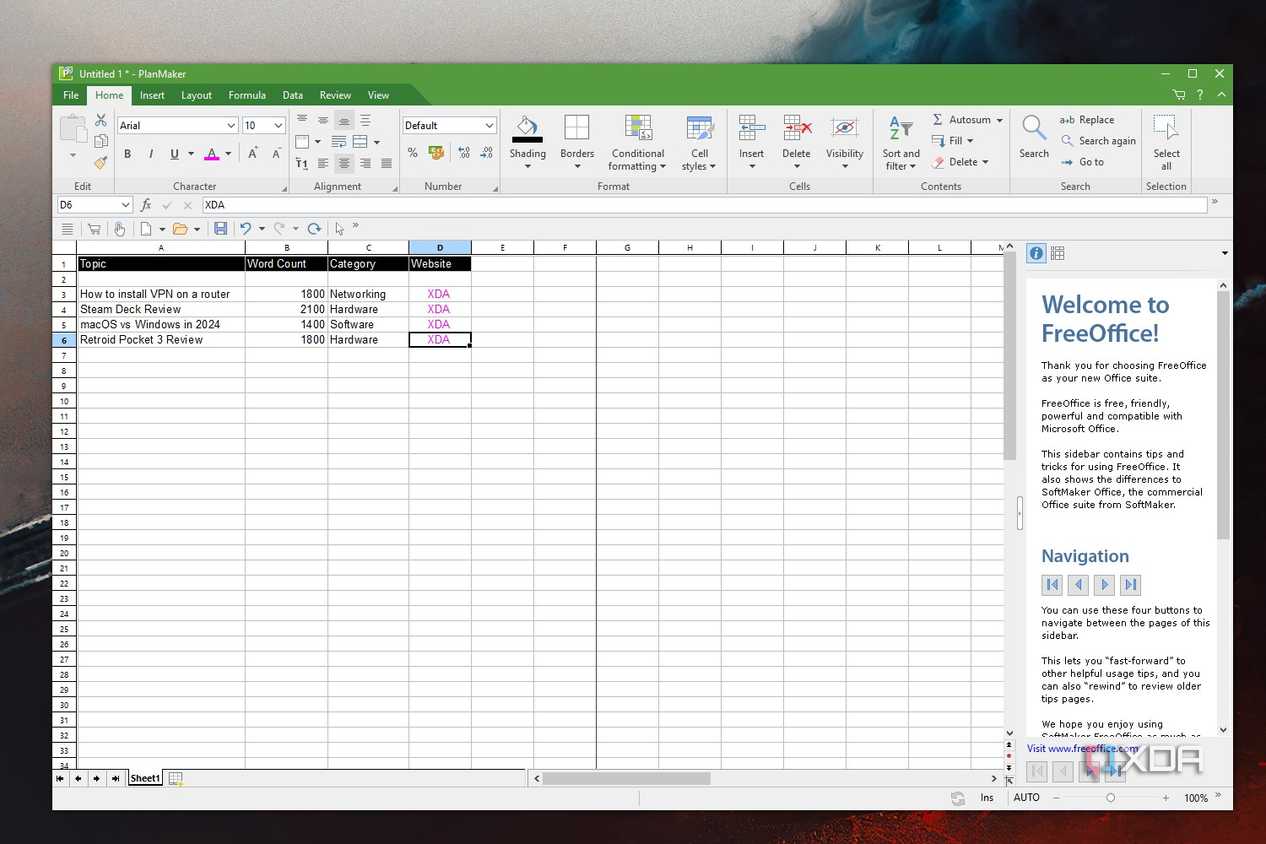Click the Sort and filter button

(x=900, y=142)
